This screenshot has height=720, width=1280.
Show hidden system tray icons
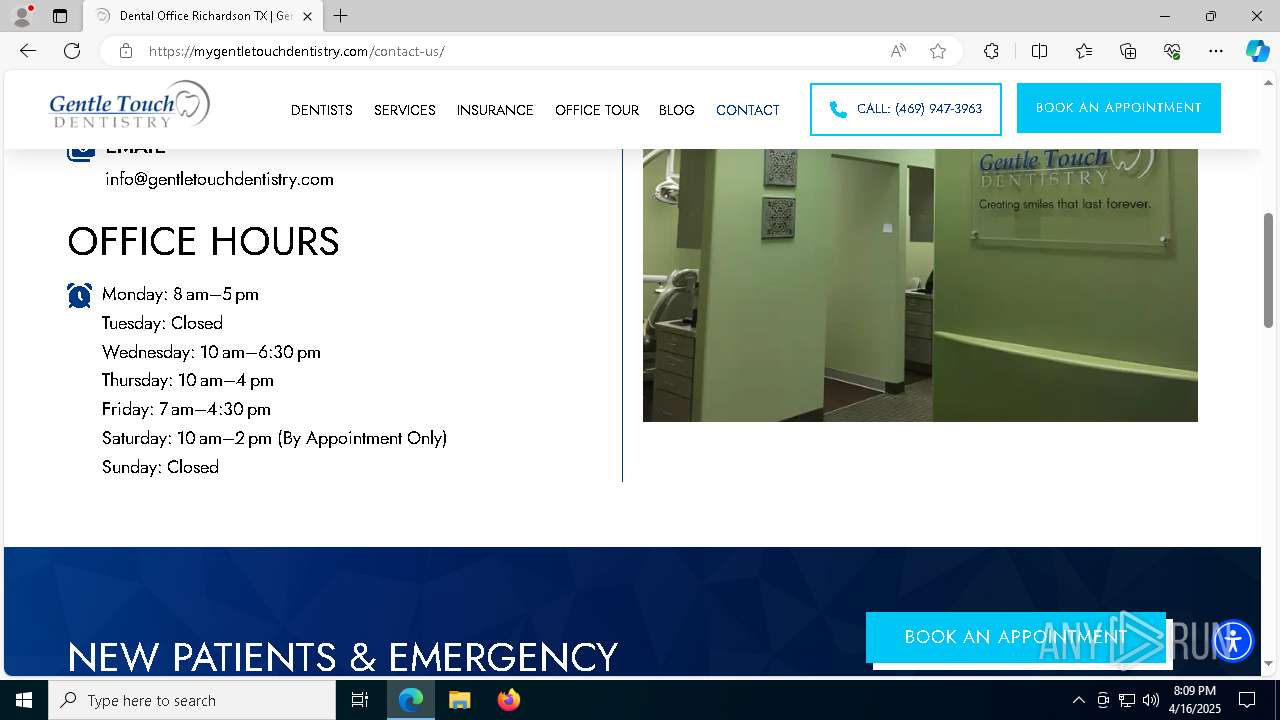click(1078, 700)
